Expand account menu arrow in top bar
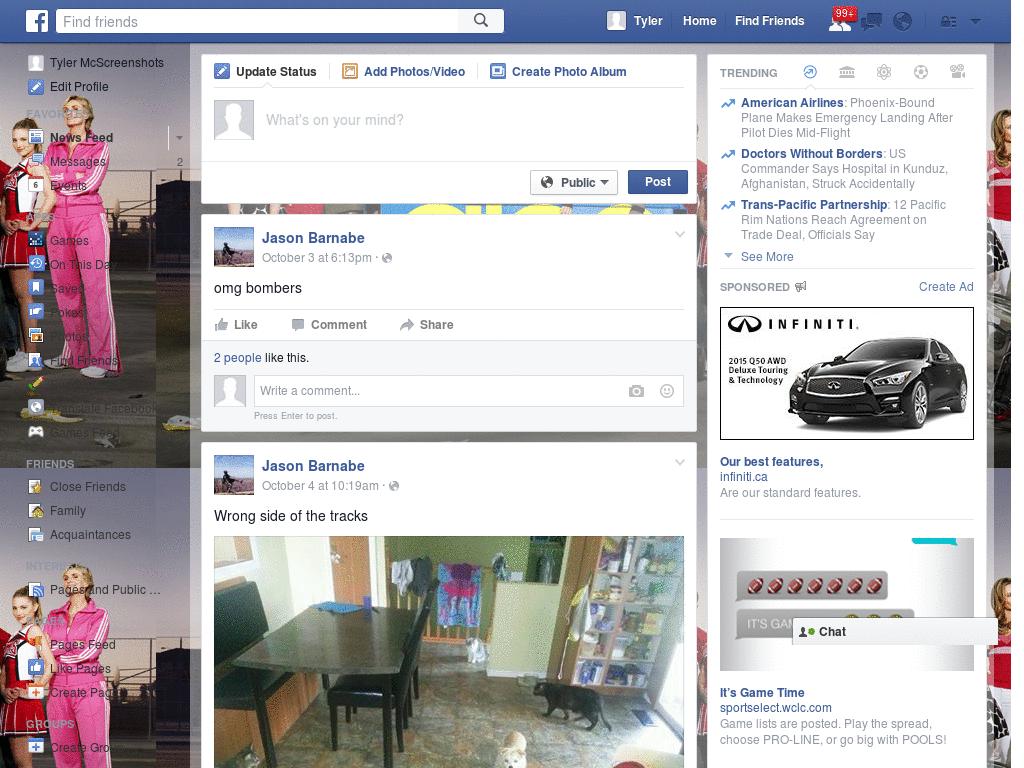 point(975,21)
